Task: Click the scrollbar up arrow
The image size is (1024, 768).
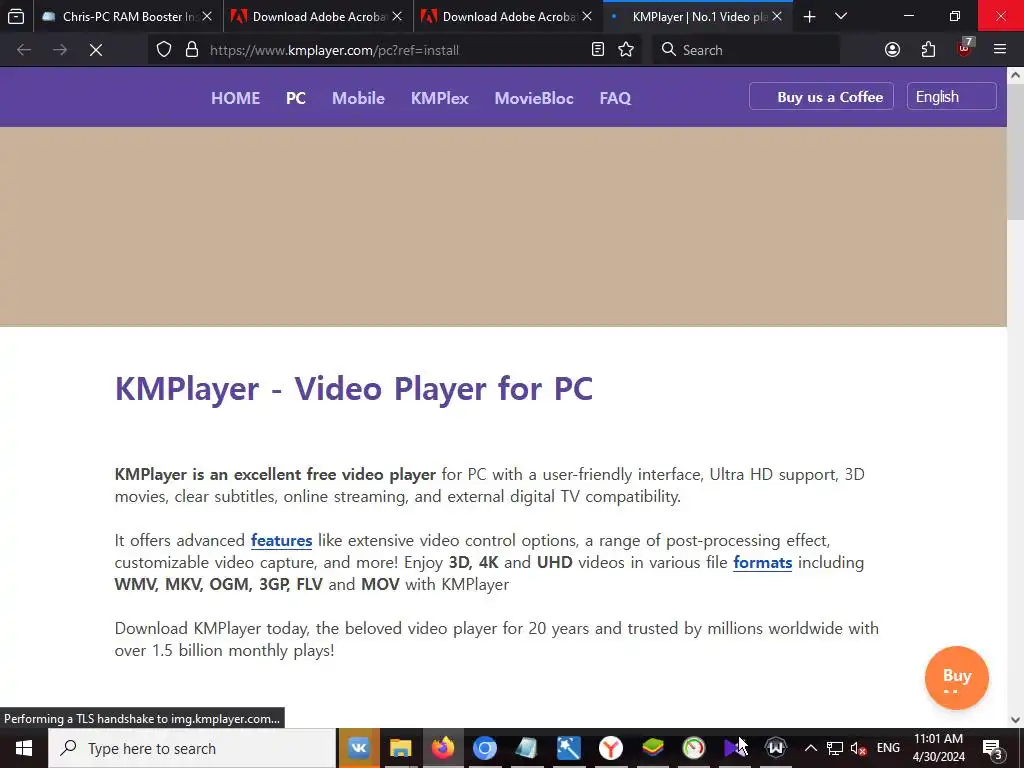Action: click(x=1016, y=75)
